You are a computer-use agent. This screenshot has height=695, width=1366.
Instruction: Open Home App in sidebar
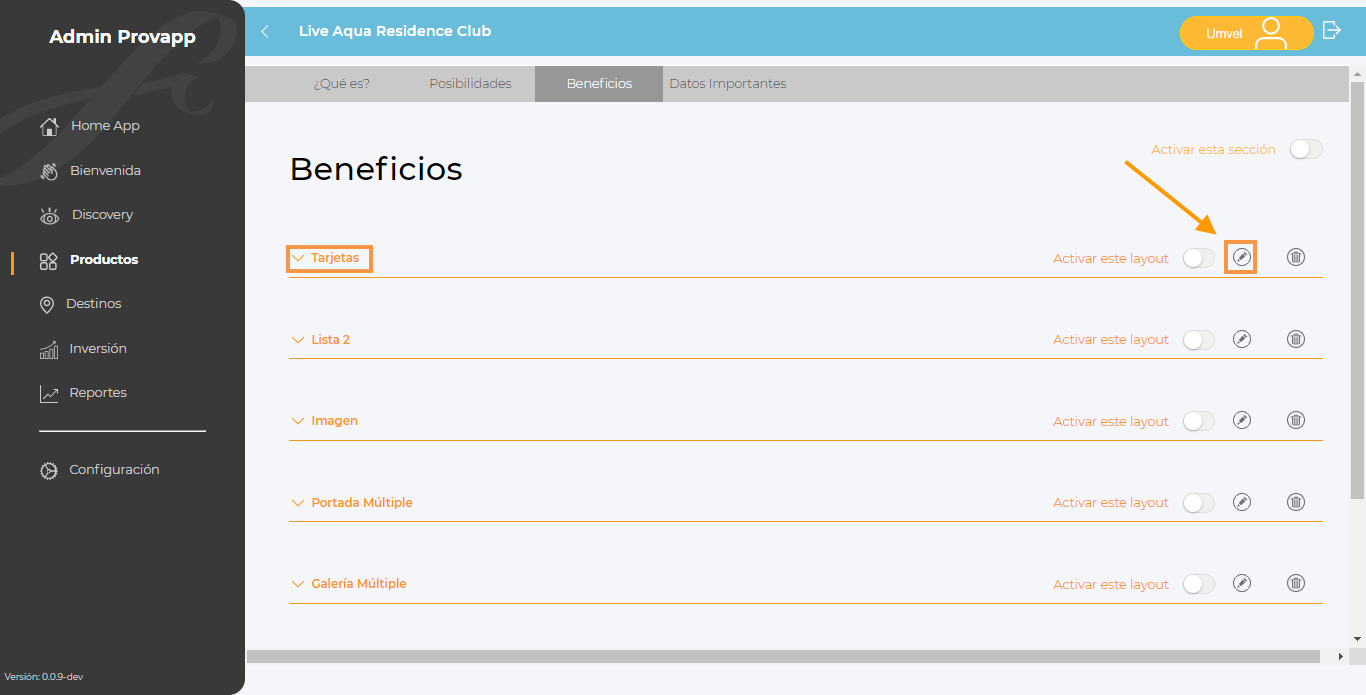105,126
